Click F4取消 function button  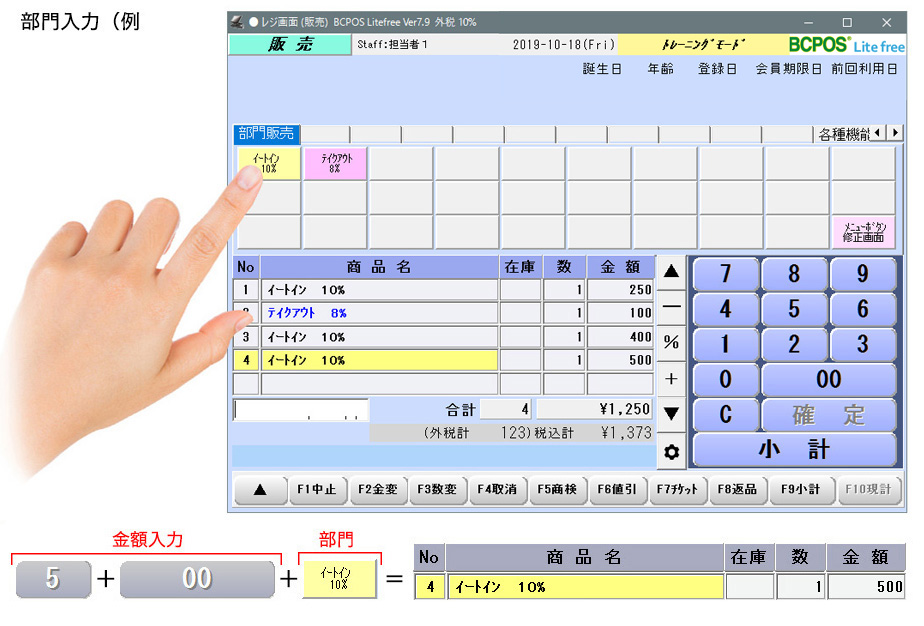[x=496, y=490]
